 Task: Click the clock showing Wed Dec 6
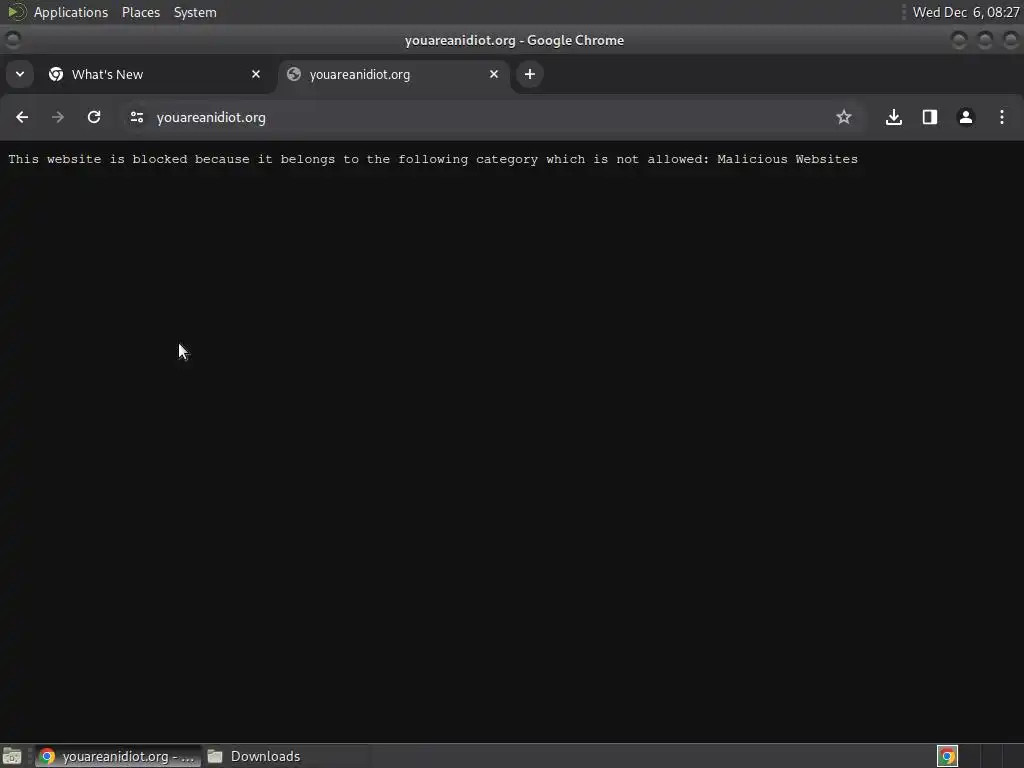coord(966,12)
